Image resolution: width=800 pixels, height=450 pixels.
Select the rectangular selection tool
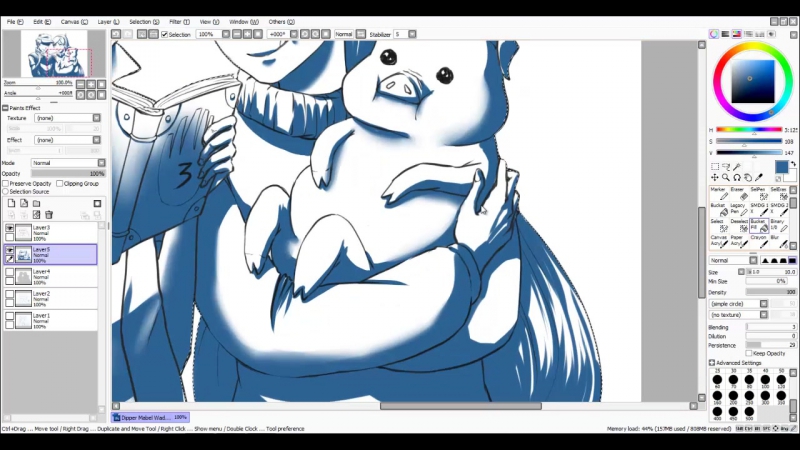pos(715,167)
